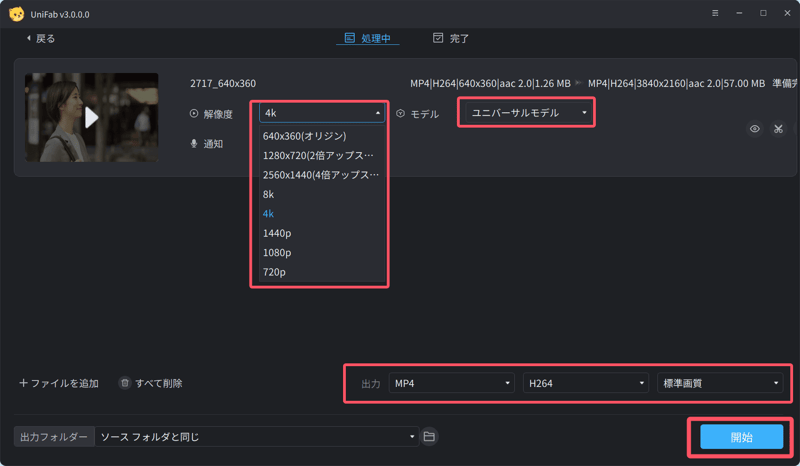Select 8k from resolution list

pyautogui.click(x=268, y=194)
